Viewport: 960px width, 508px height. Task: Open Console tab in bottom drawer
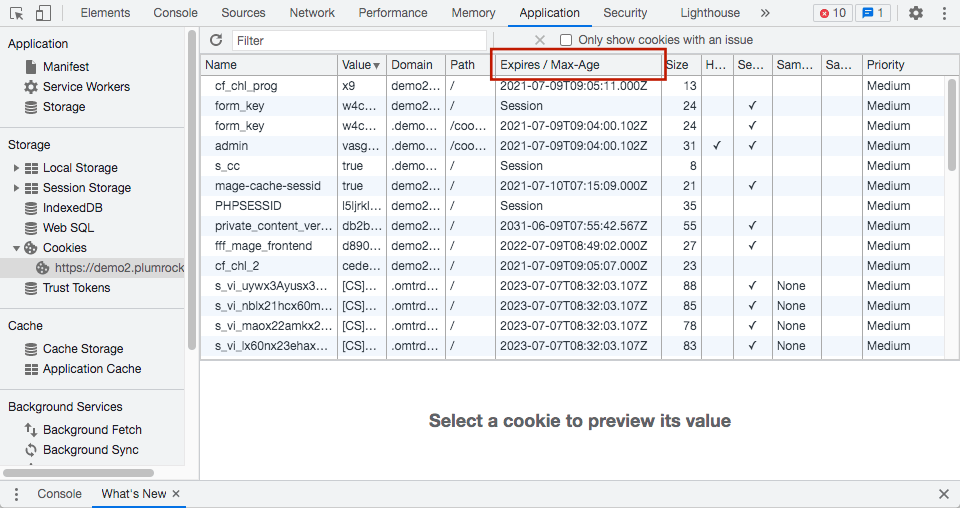(59, 494)
